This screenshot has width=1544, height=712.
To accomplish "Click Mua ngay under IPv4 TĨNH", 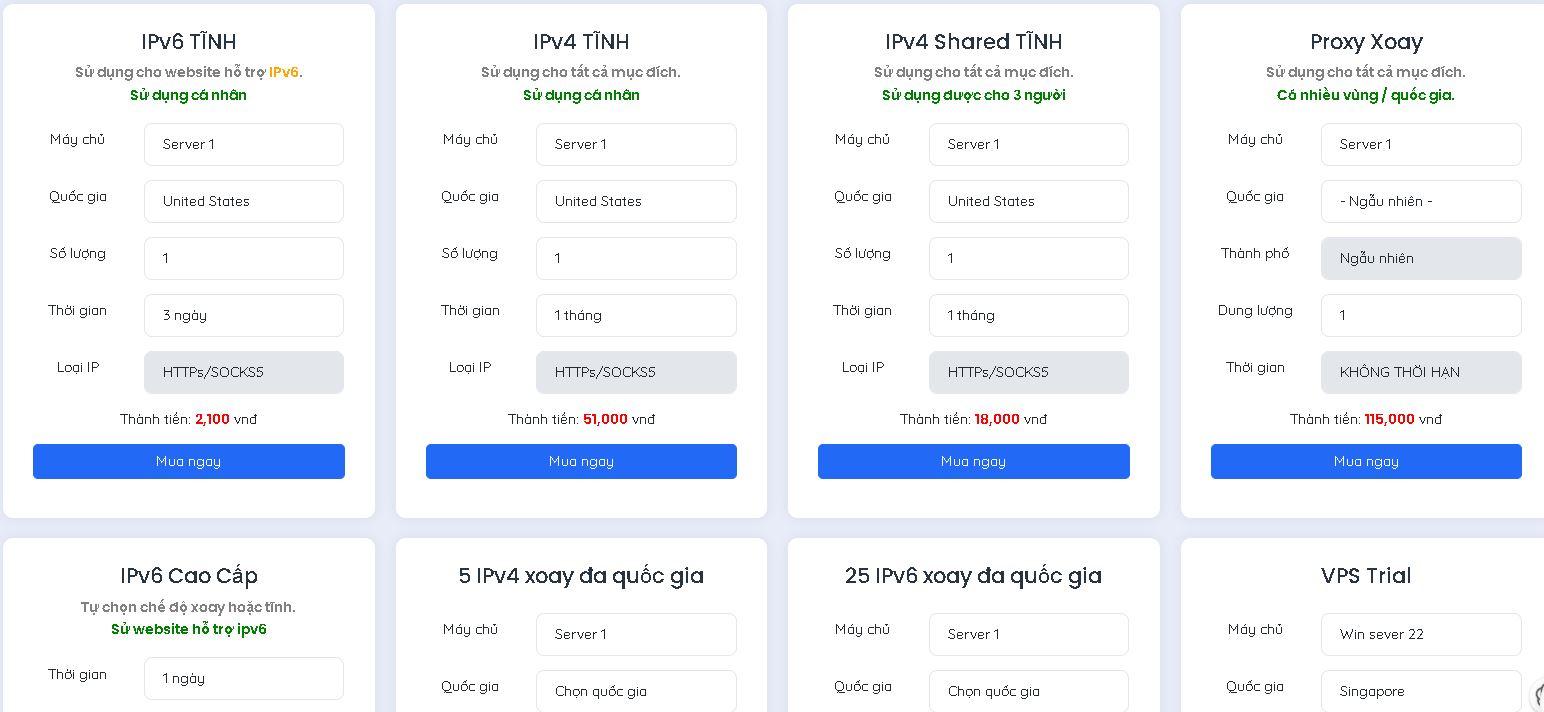I will tap(581, 461).
